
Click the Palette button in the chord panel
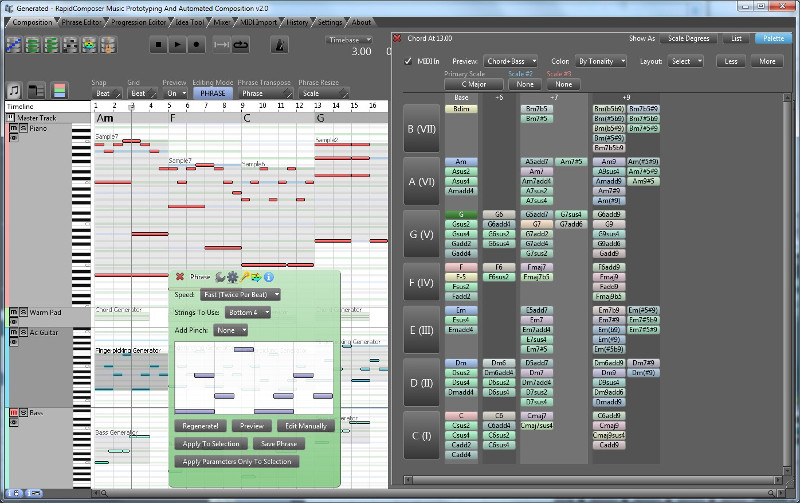(x=773, y=39)
